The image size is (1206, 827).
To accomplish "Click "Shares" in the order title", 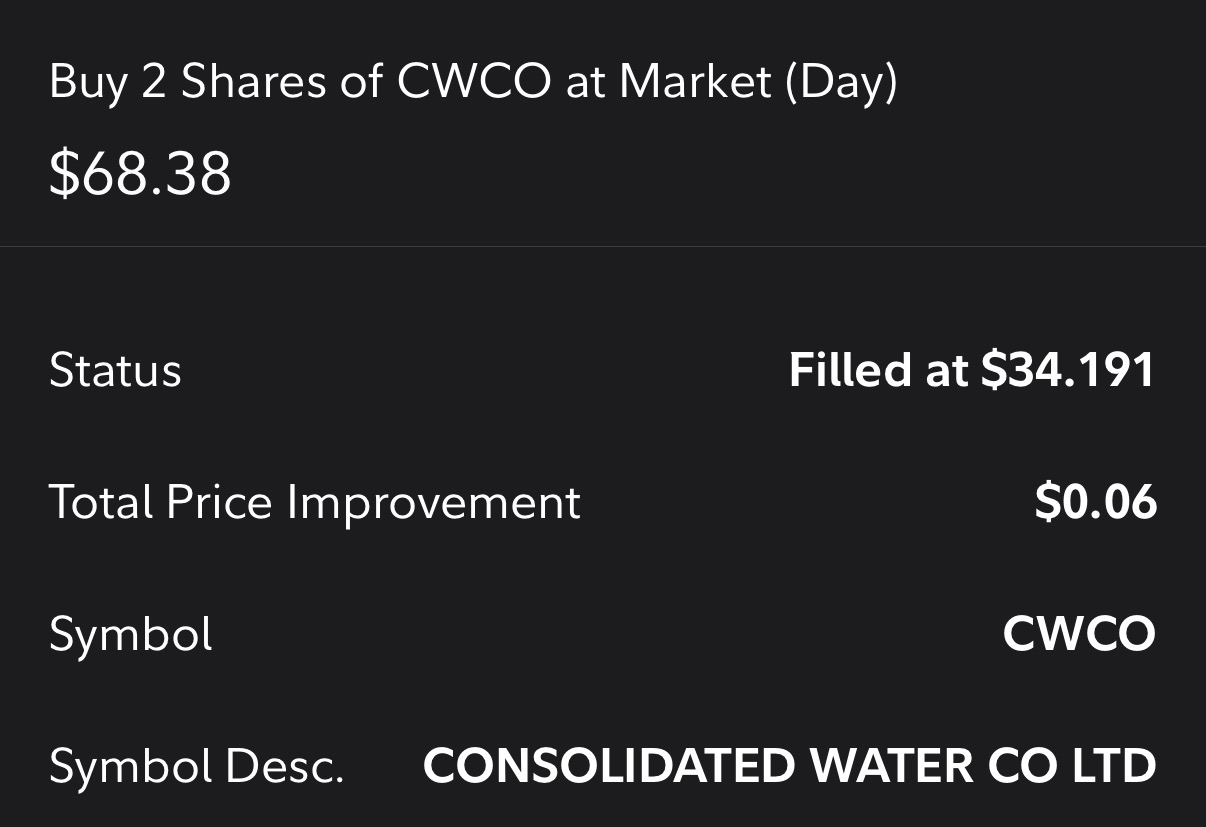I will 253,81.
